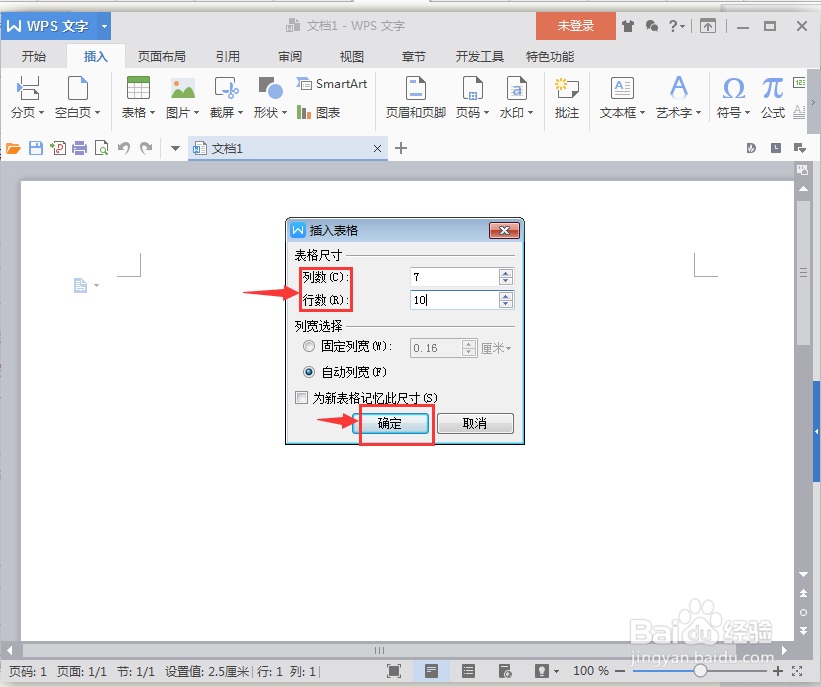The width and height of the screenshot is (821, 687).
Task: Expand the help (?) dropdown arrow
Action: point(682,26)
